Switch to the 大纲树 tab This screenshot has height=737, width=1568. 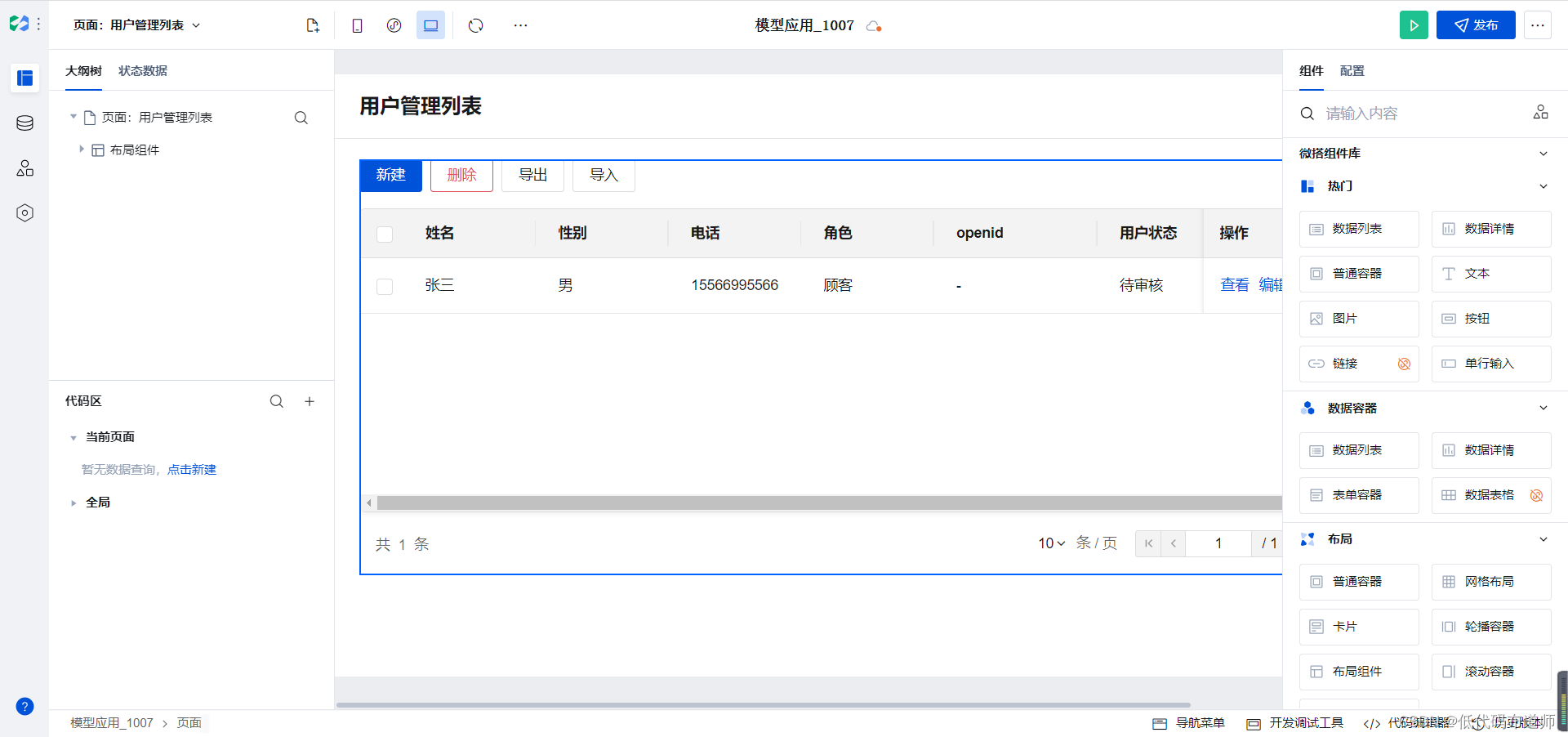(x=83, y=71)
